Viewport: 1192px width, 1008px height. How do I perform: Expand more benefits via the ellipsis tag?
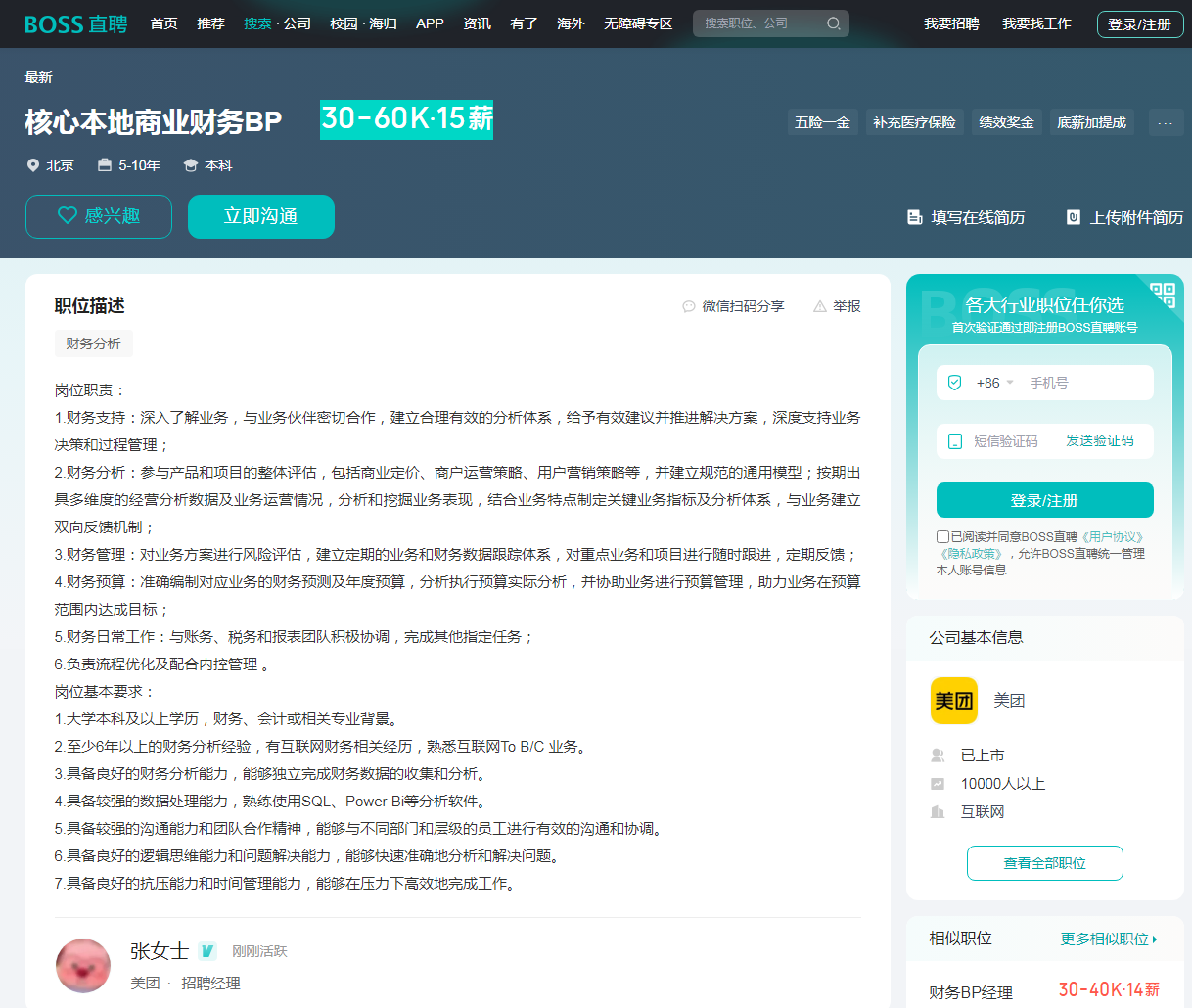tap(1165, 122)
